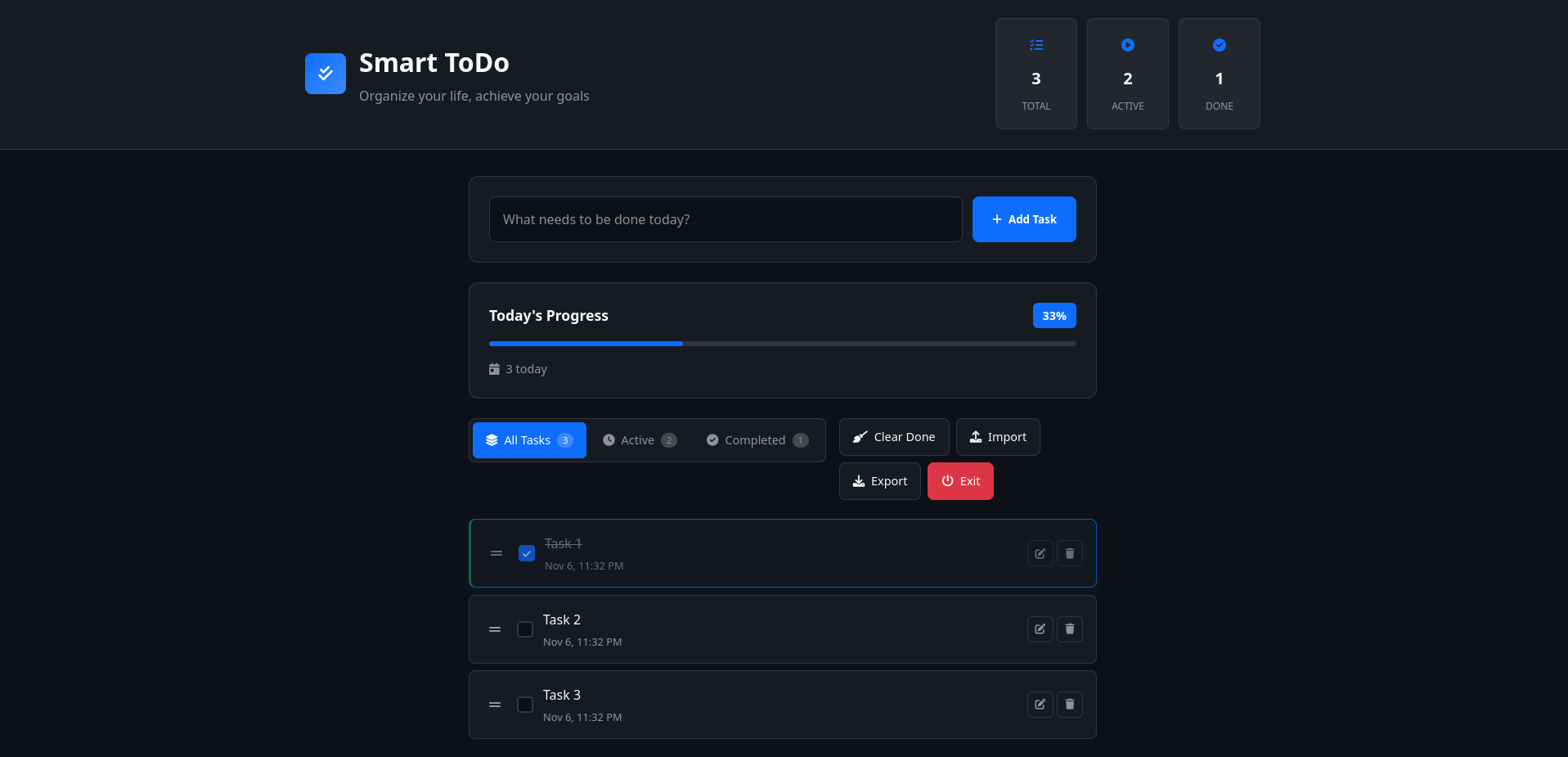1568x757 pixels.
Task: Click the drag handle icon of Task 2
Action: tap(495, 629)
